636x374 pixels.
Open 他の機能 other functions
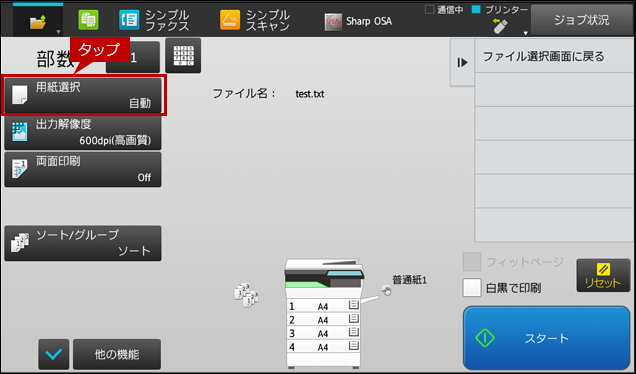117,354
